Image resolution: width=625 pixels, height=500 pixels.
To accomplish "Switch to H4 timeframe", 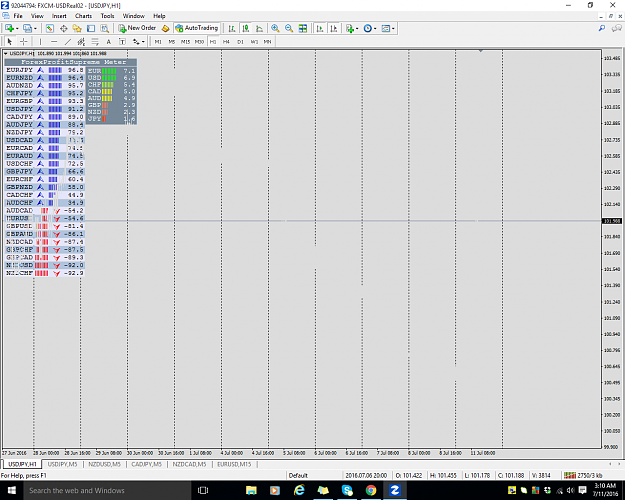I will (x=226, y=41).
